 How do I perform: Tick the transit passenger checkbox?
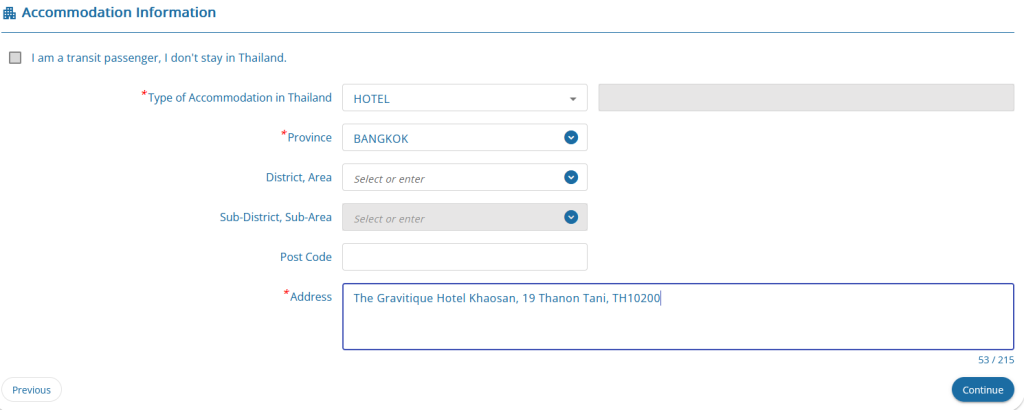(x=15, y=58)
